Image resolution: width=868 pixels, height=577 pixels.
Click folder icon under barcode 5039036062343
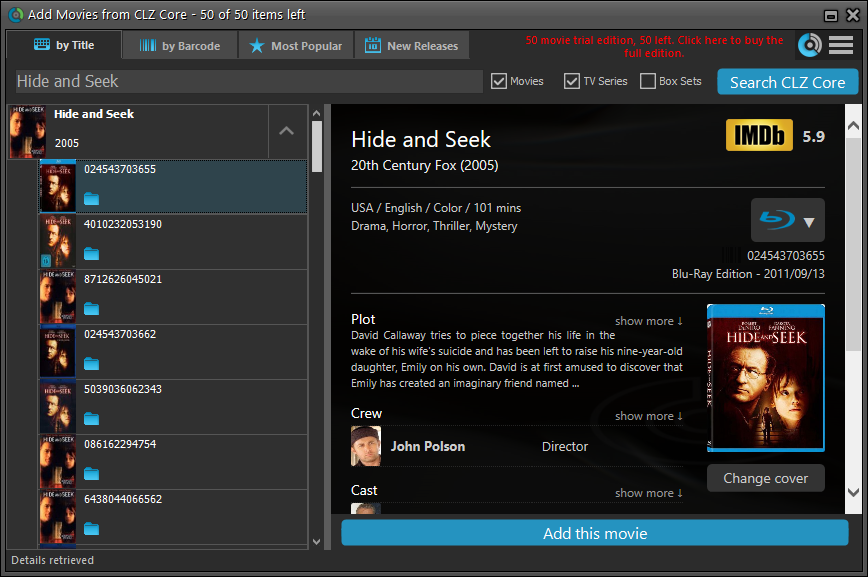(92, 418)
